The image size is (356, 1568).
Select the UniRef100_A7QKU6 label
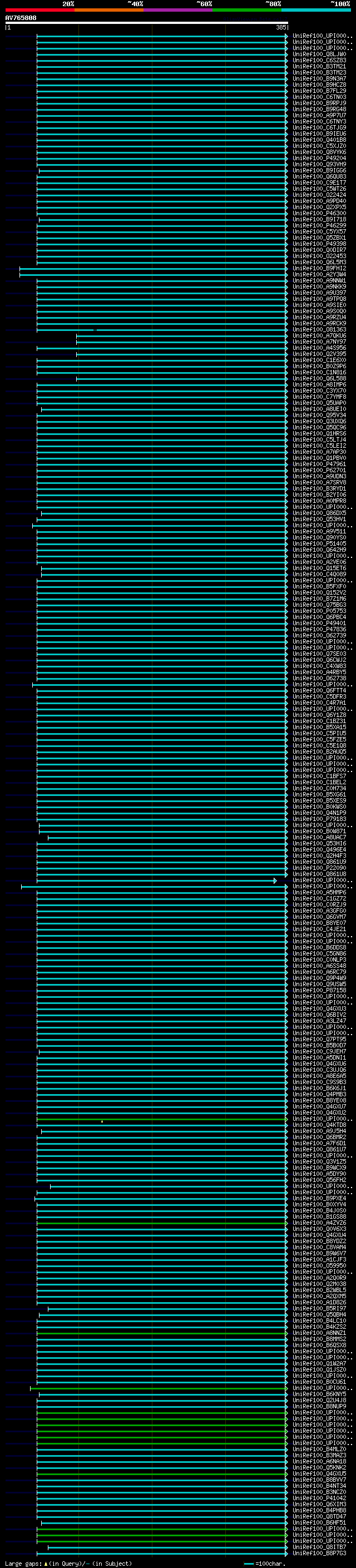pyautogui.click(x=319, y=335)
